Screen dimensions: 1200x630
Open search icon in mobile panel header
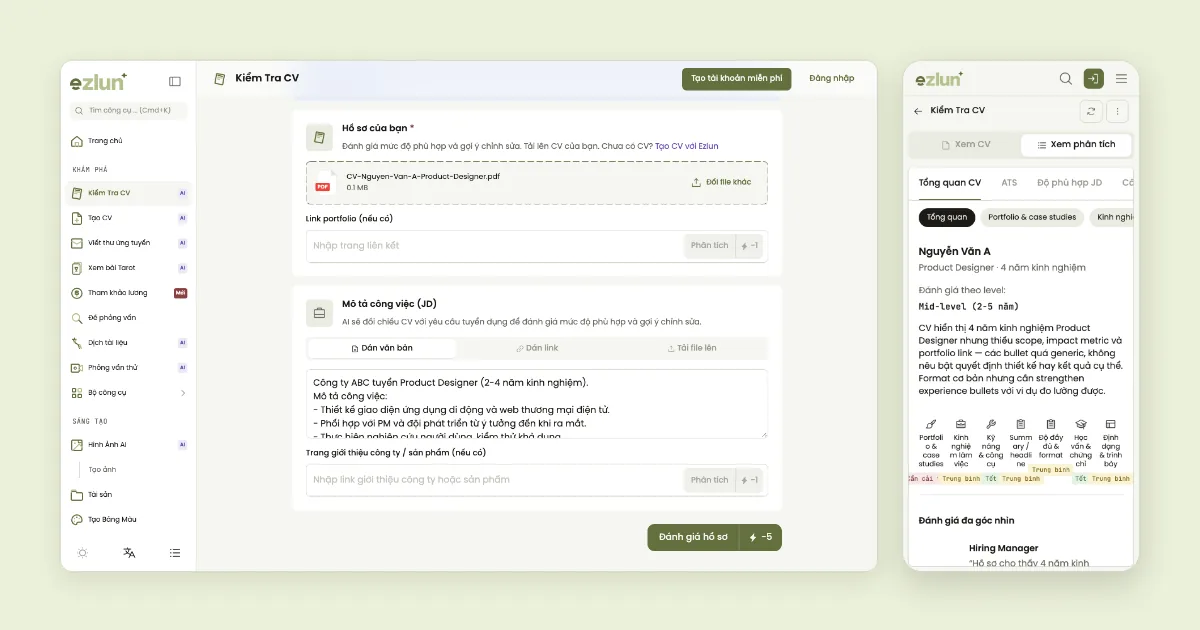(1066, 79)
